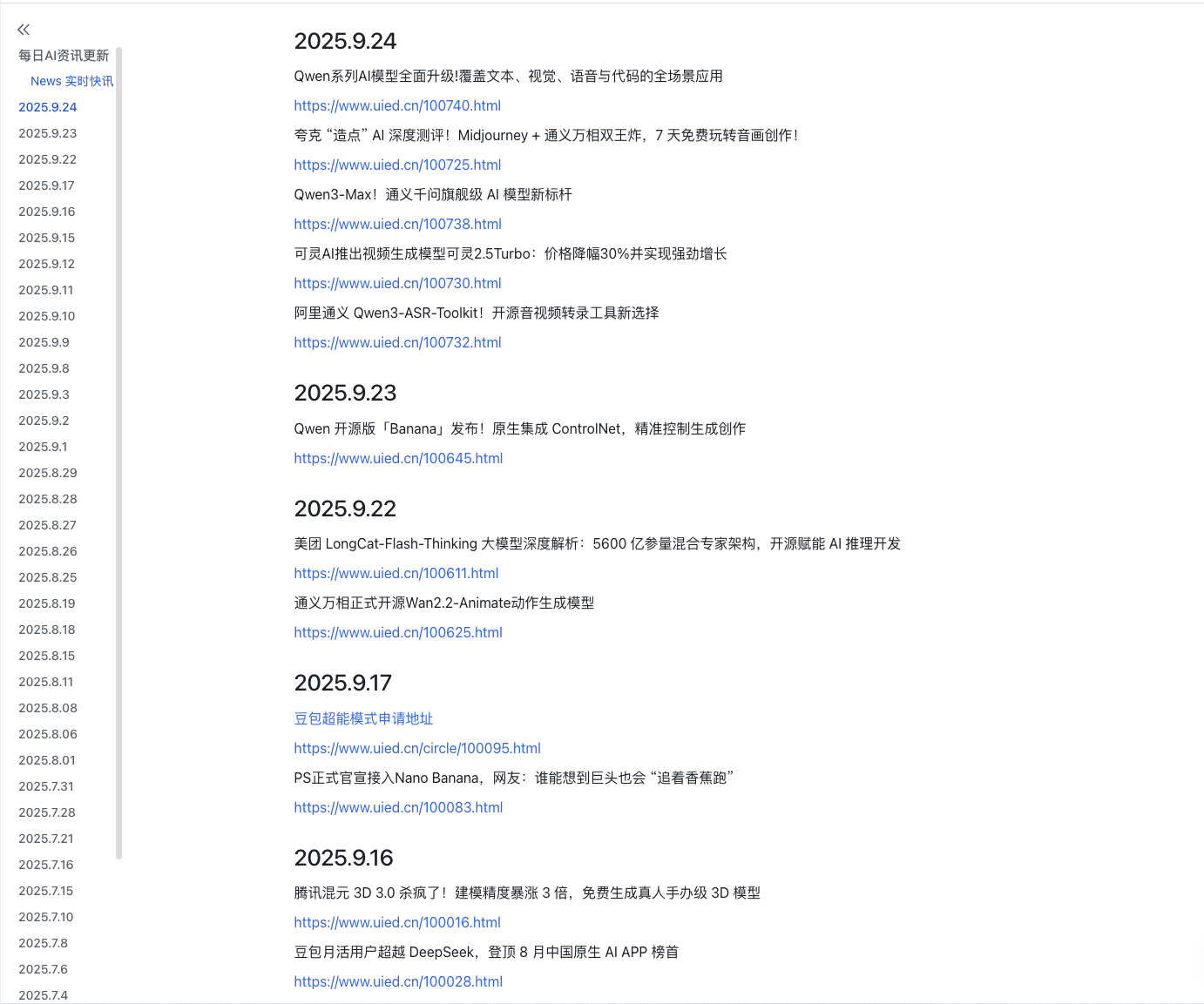Navigate to 2025.8.25 sidebar entry
The width and height of the screenshot is (1204, 1004).
tap(48, 577)
